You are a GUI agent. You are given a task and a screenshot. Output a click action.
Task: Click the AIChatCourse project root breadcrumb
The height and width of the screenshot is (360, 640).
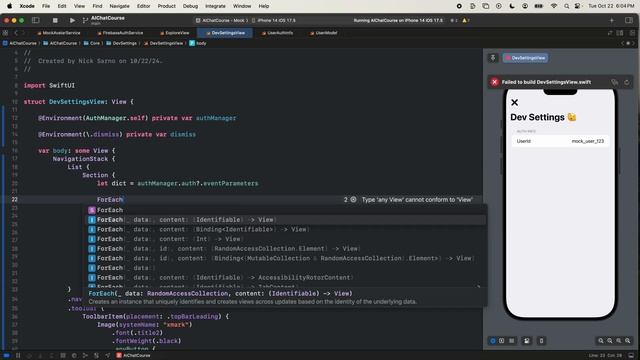point(20,43)
